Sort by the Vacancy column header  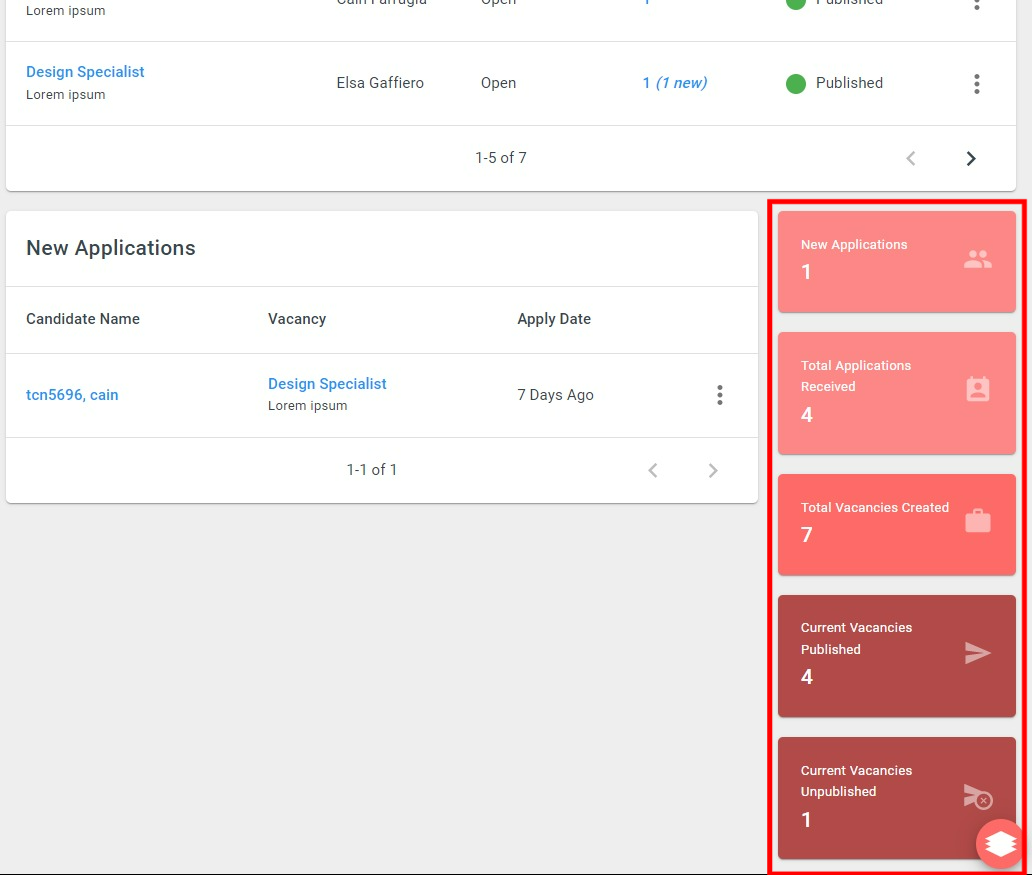[297, 319]
